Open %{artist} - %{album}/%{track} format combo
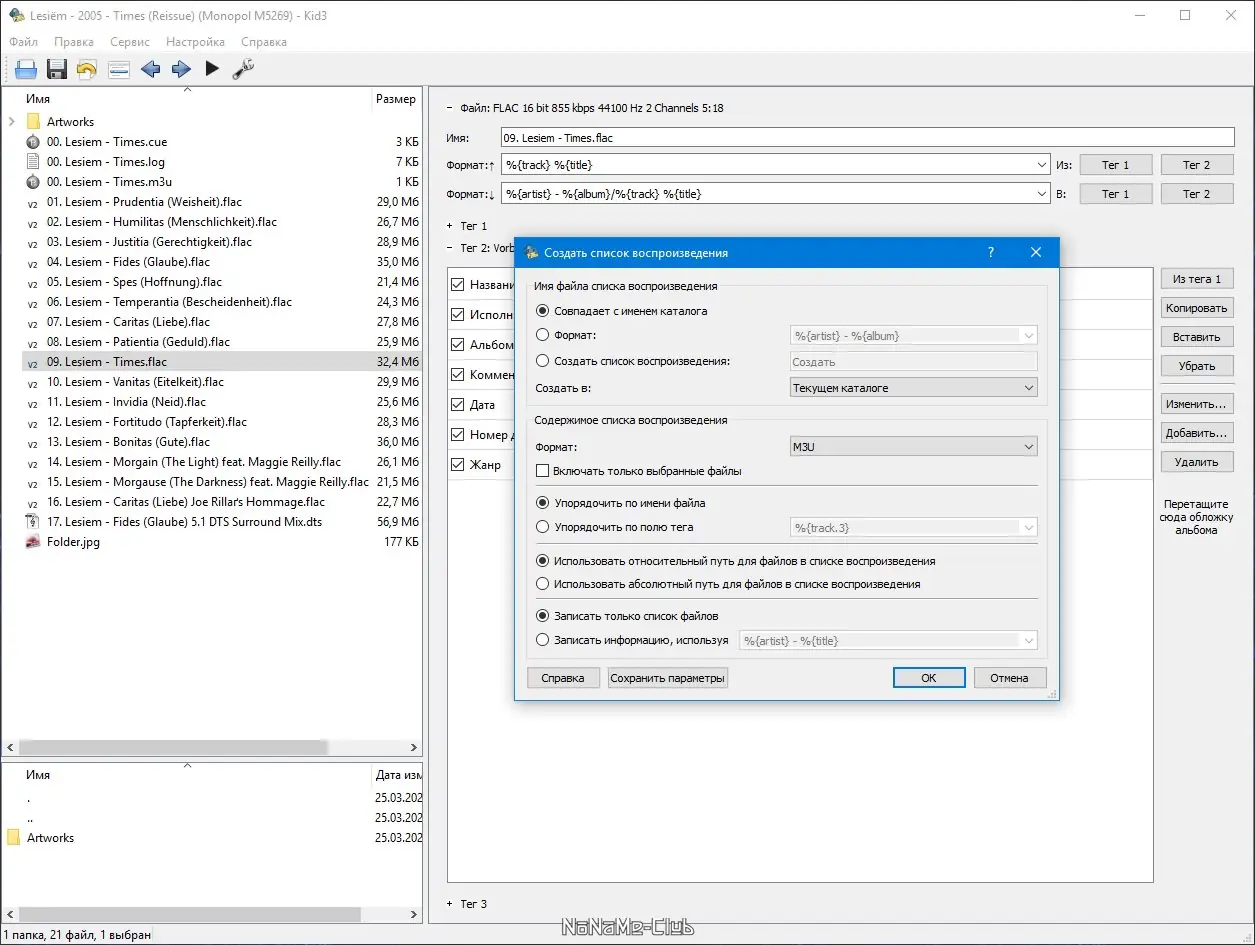This screenshot has height=945, width=1255. click(775, 194)
